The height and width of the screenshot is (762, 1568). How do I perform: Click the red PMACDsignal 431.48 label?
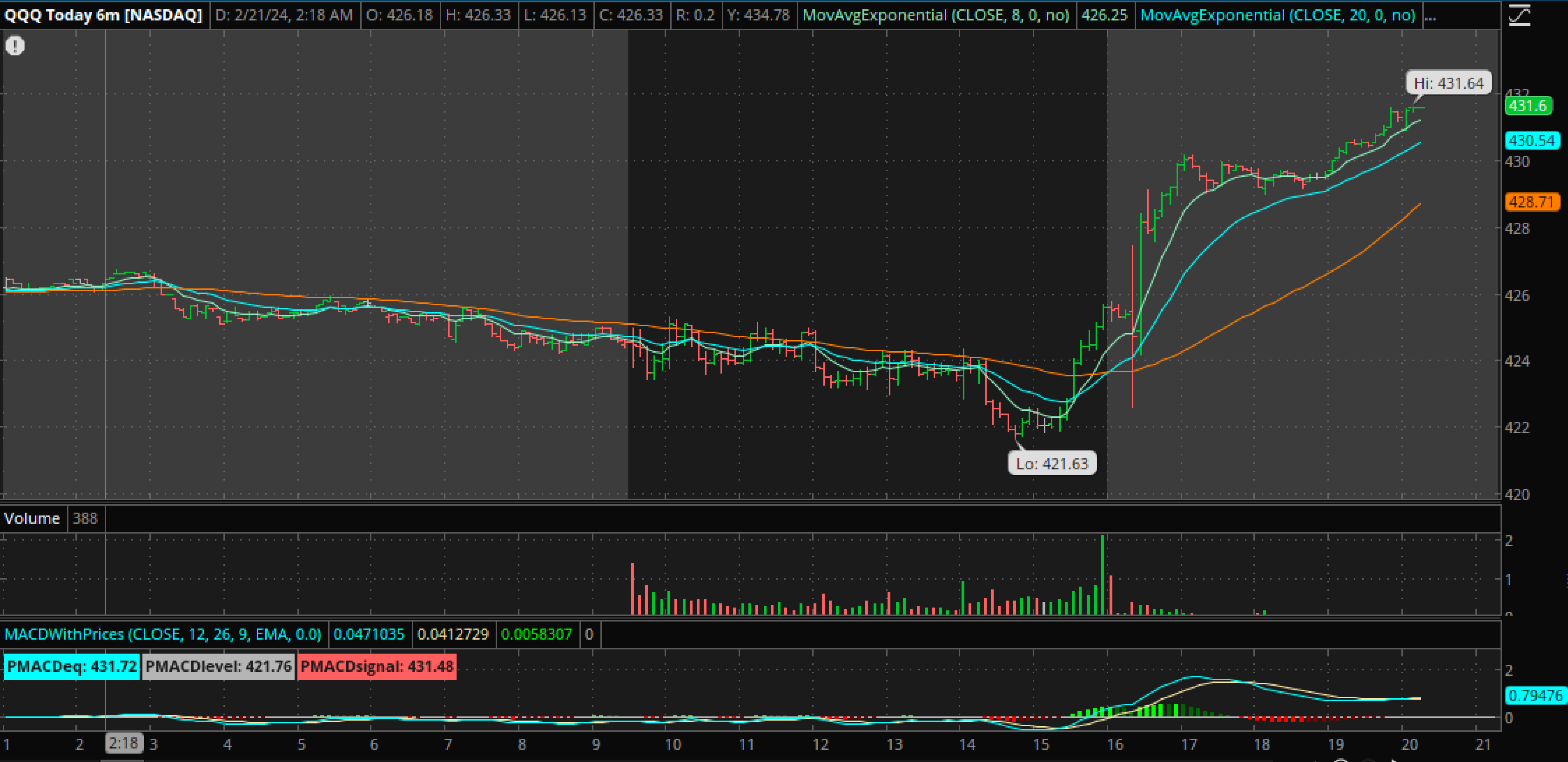point(377,667)
